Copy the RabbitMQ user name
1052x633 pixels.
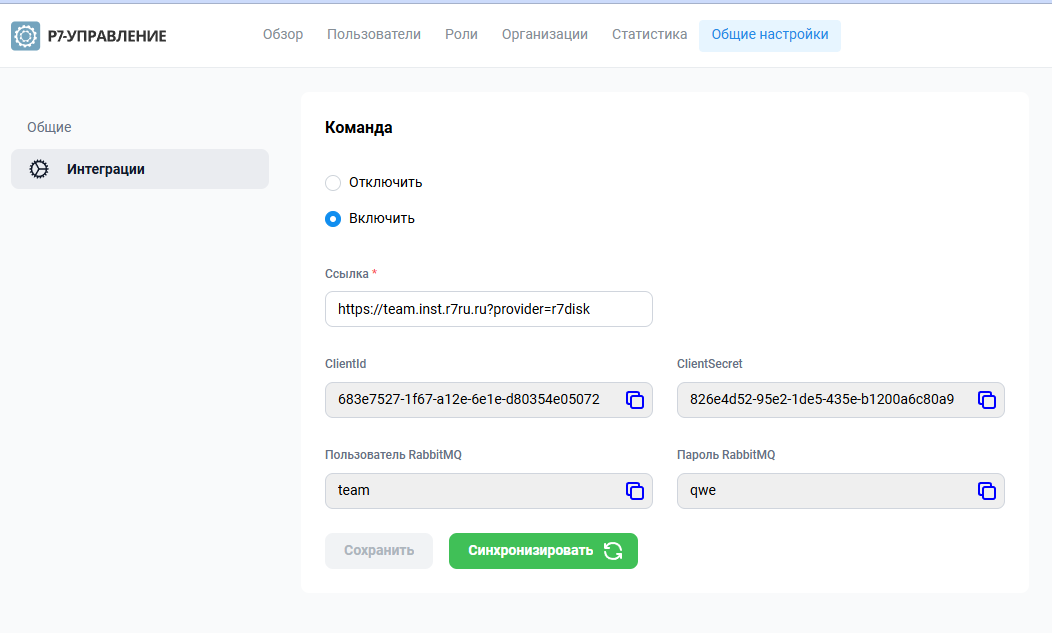point(634,491)
